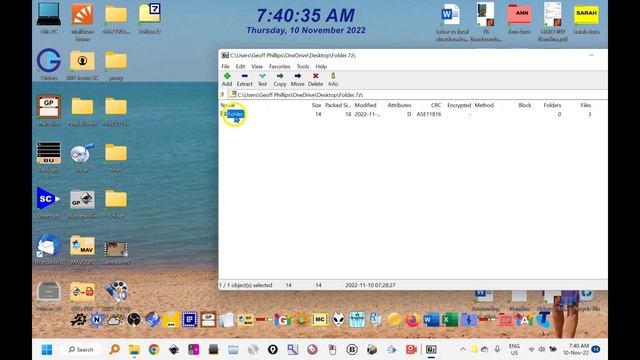
Task: Open the File menu in 7-Zip
Action: click(x=225, y=66)
